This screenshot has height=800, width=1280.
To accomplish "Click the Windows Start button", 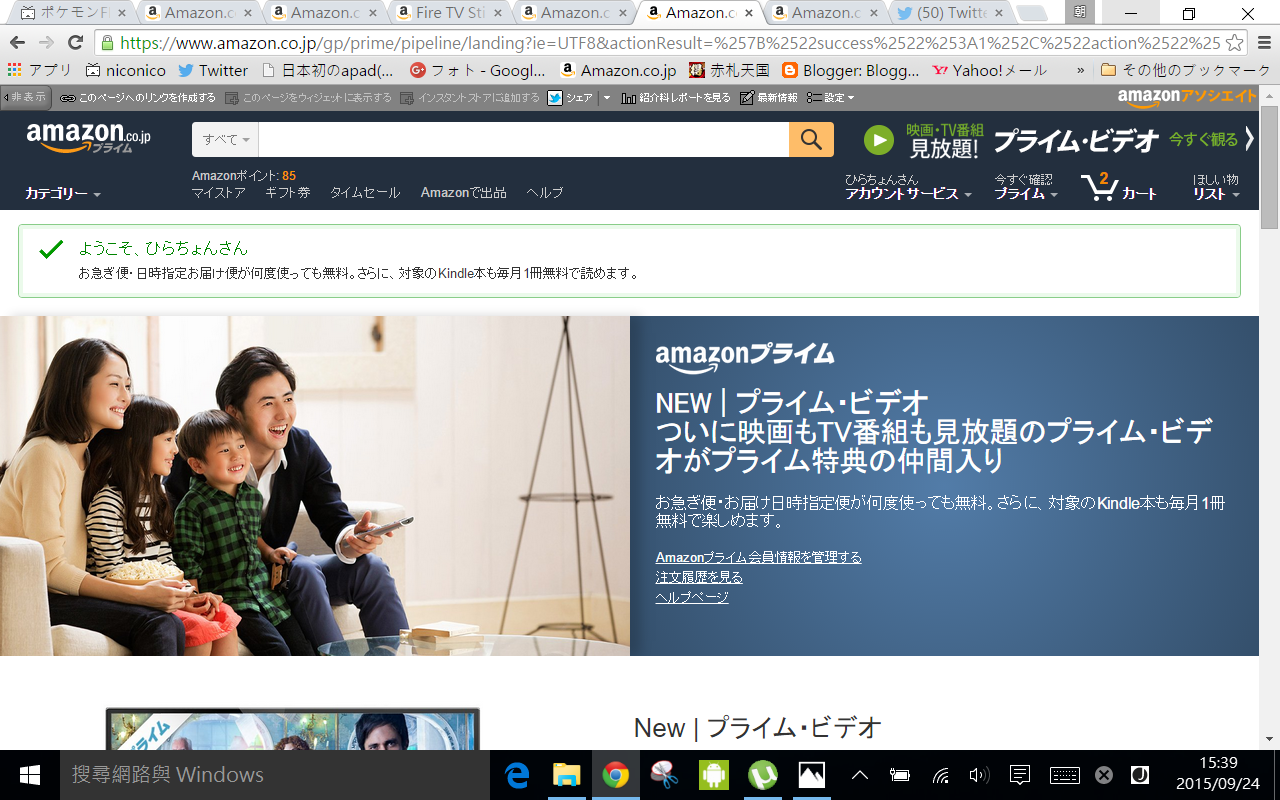I will (x=29, y=775).
